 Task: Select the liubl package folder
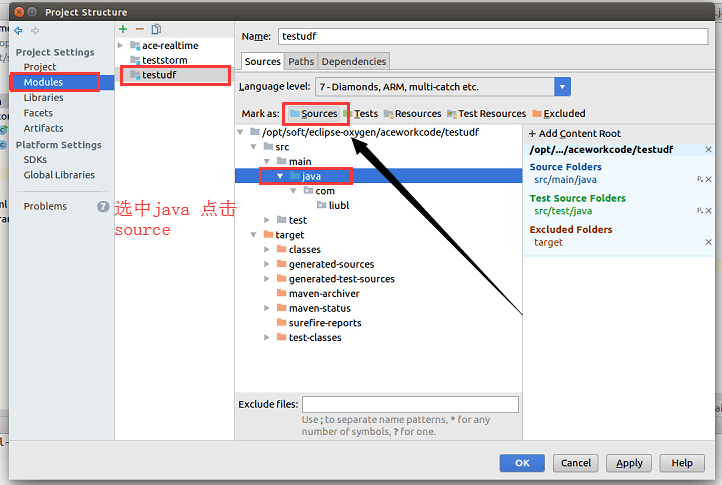pyautogui.click(x=333, y=205)
